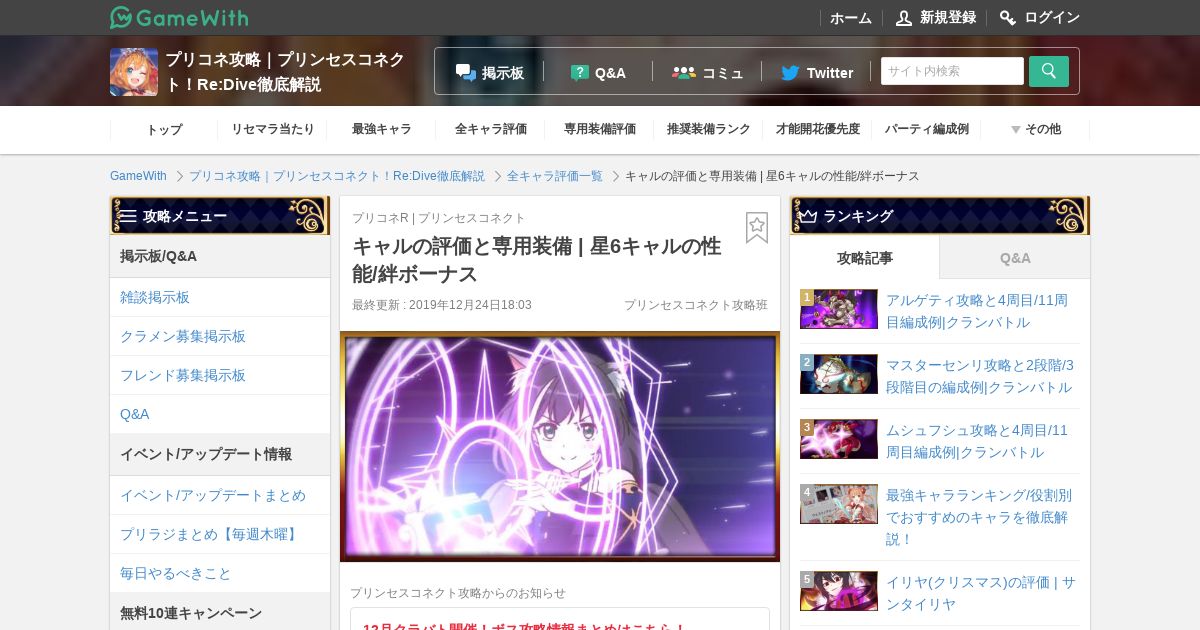
Task: Click the プリコネ攻略 breadcrumb link
Action: tap(337, 176)
